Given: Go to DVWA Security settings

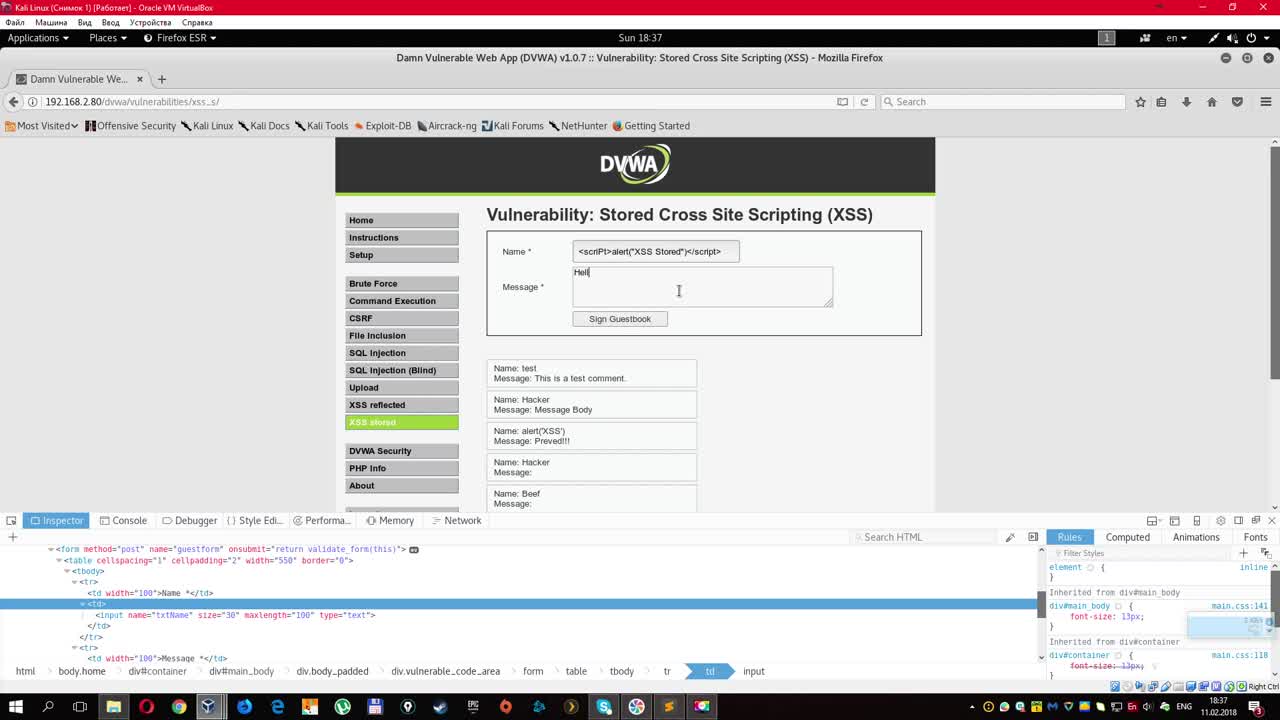Looking at the screenshot, I should click(402, 451).
